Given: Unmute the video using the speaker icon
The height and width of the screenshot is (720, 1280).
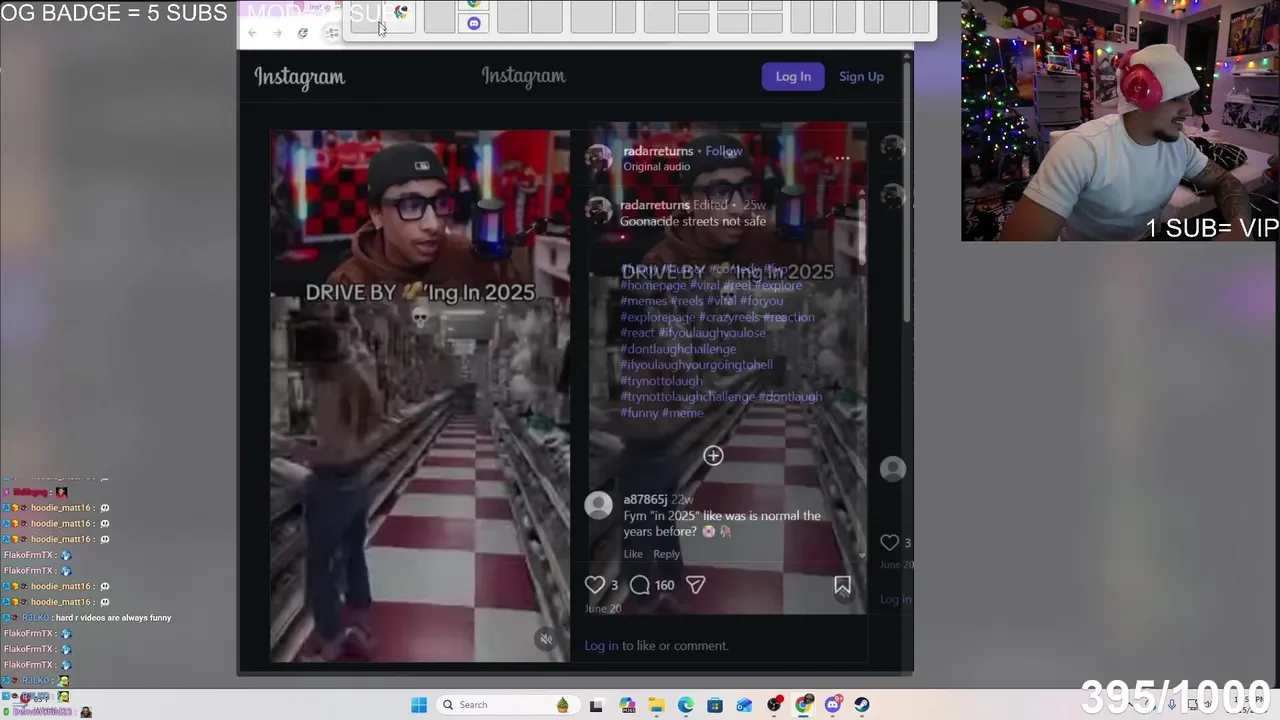Looking at the screenshot, I should [546, 639].
